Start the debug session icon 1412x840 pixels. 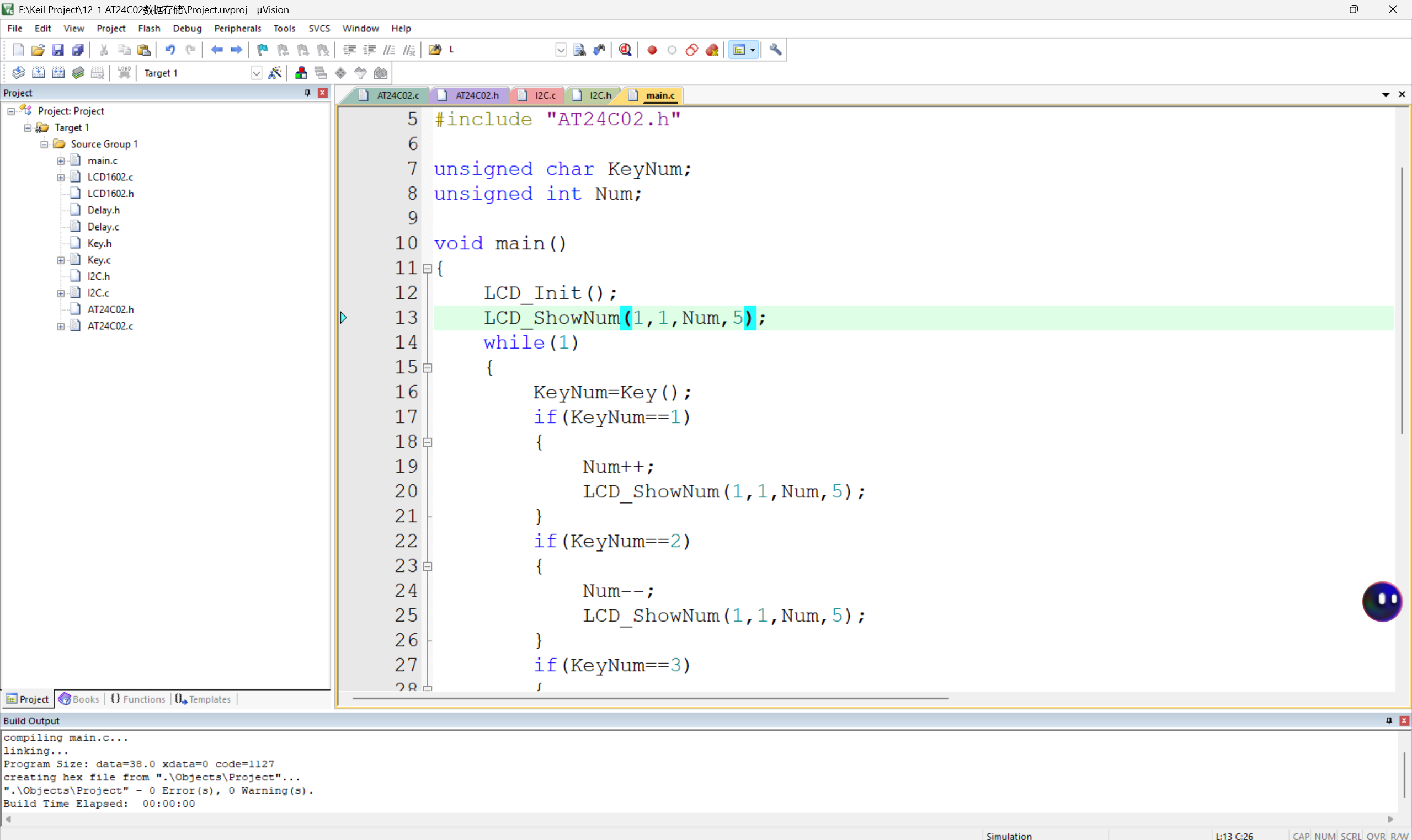point(625,50)
